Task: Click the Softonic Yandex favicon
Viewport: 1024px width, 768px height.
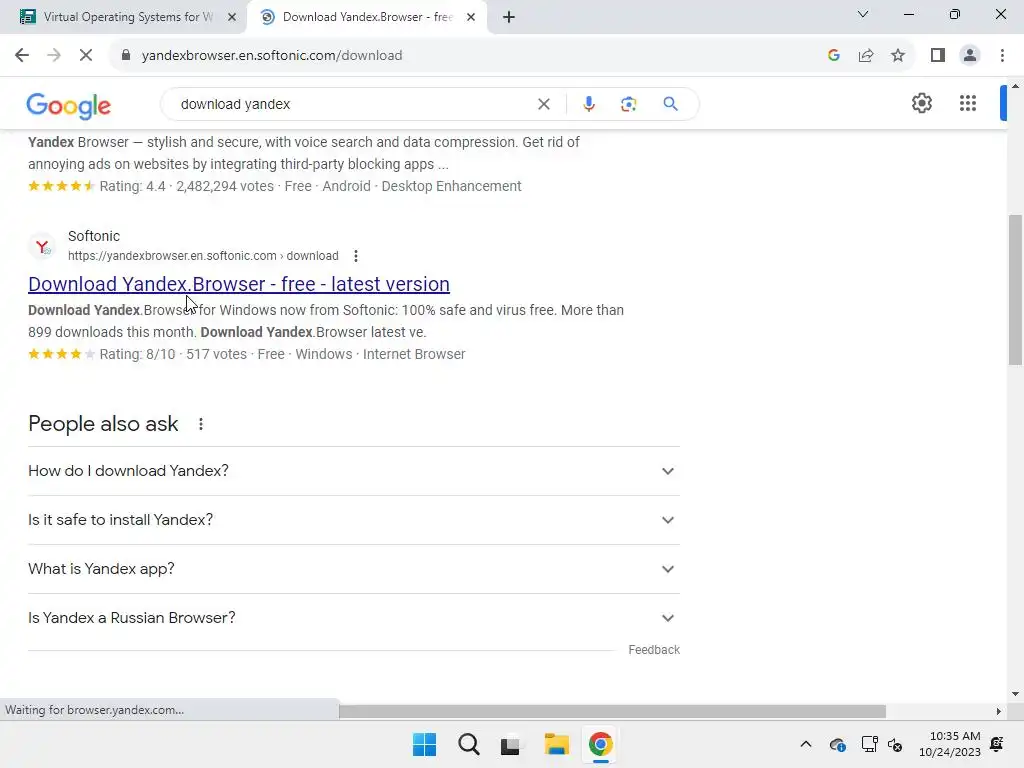Action: click(42, 247)
